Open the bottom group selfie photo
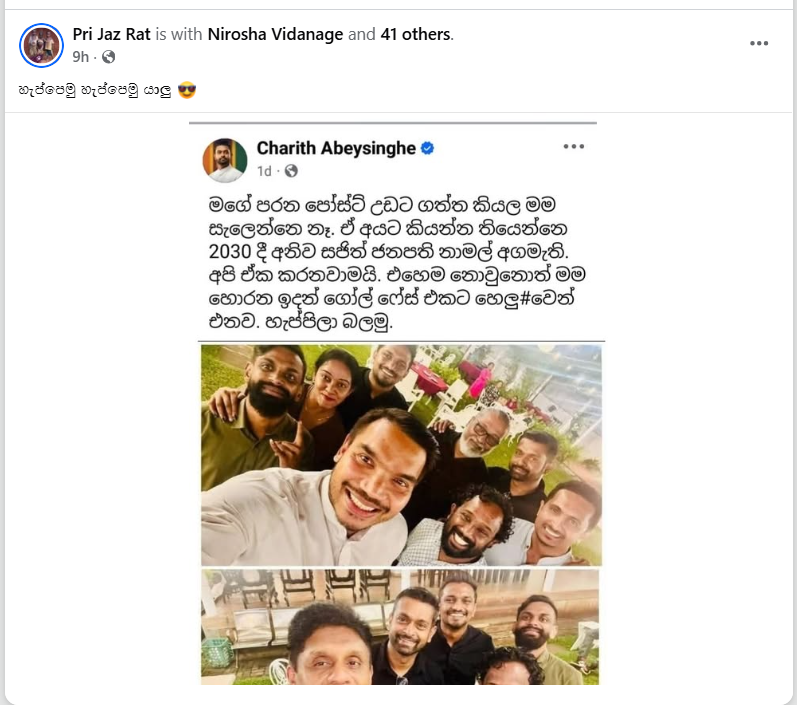The image size is (797, 705). (x=400, y=627)
